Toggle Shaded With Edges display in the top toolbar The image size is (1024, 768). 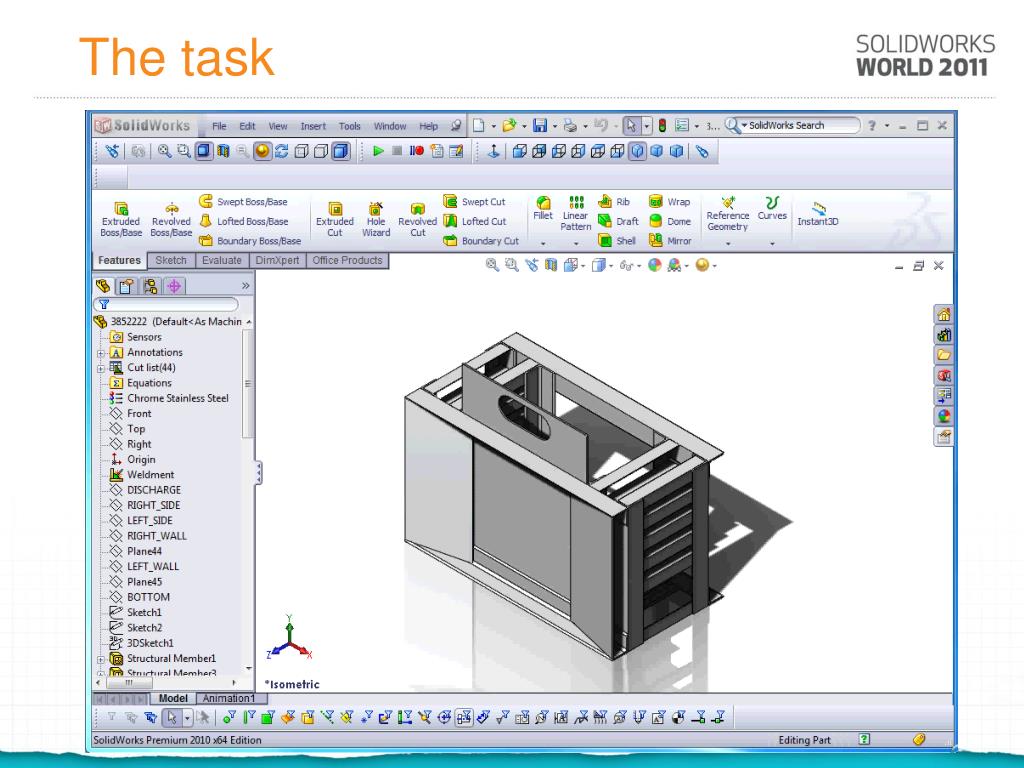(340, 152)
